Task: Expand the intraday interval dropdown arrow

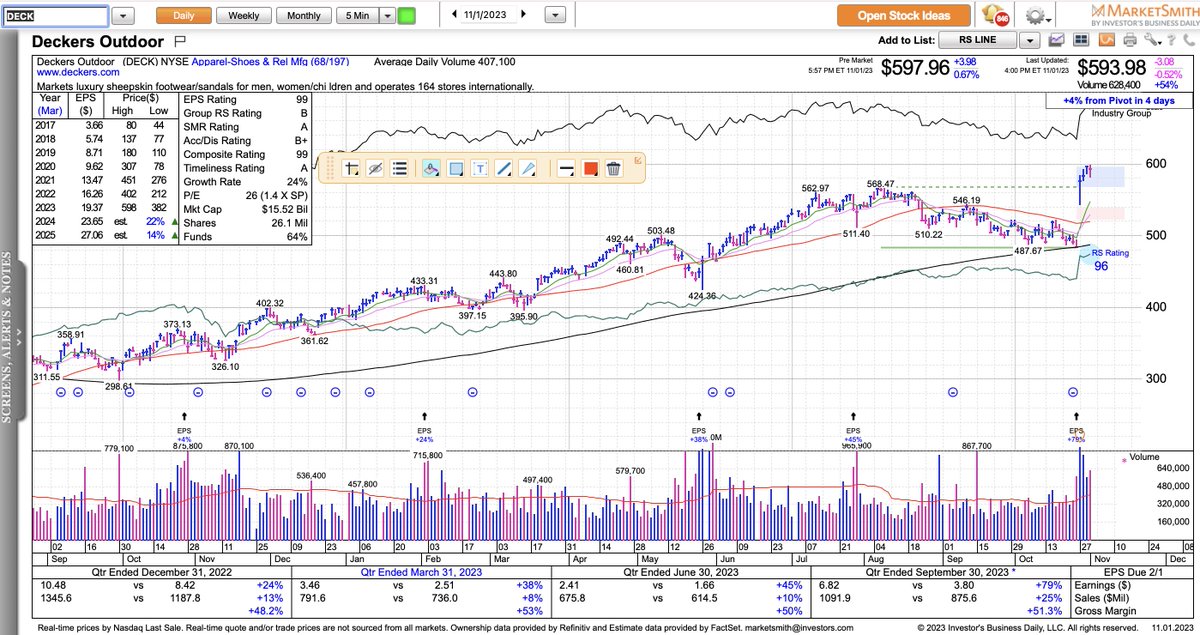Action: tap(387, 16)
